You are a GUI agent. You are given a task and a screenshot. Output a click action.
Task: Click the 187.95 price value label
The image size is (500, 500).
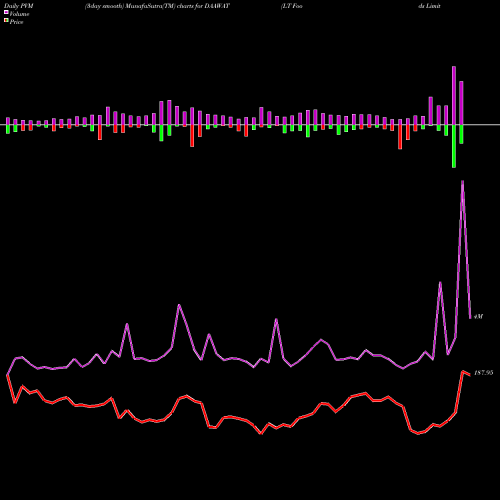483,373
